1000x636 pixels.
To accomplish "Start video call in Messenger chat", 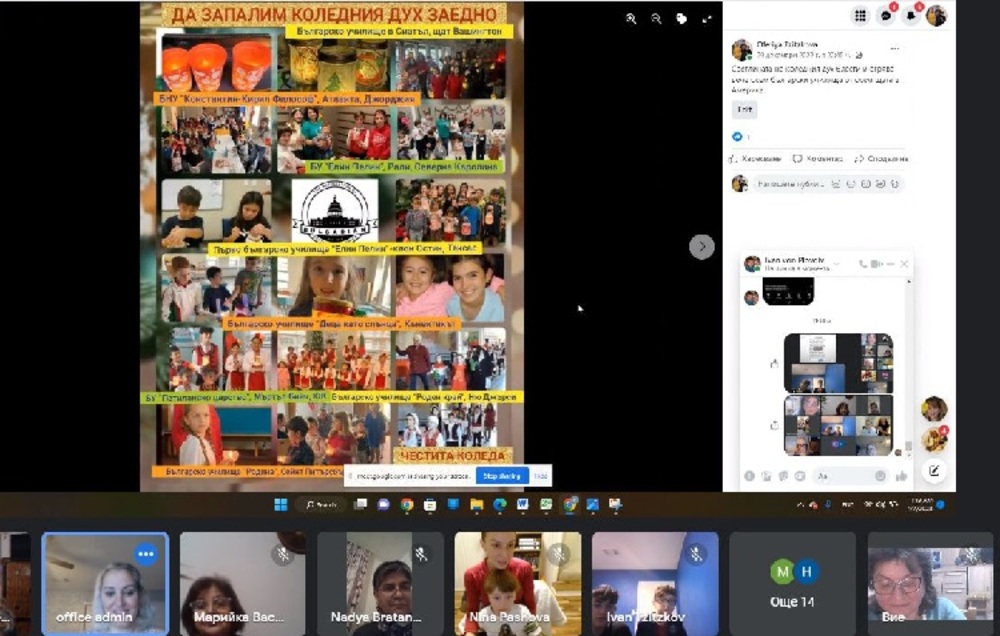I will pos(876,264).
